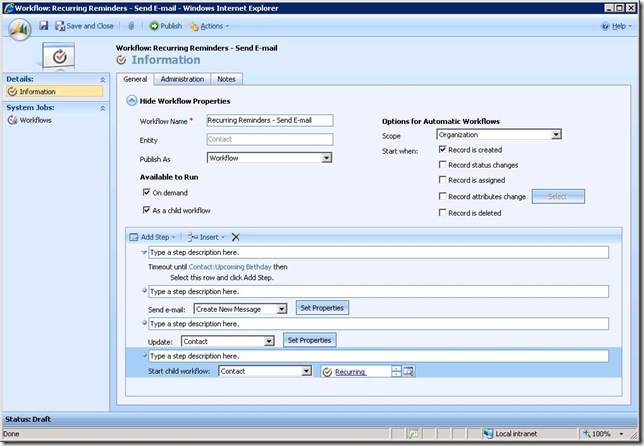This screenshot has width=644, height=446.
Task: Toggle the As a child workflow checkbox
Action: tap(146, 210)
